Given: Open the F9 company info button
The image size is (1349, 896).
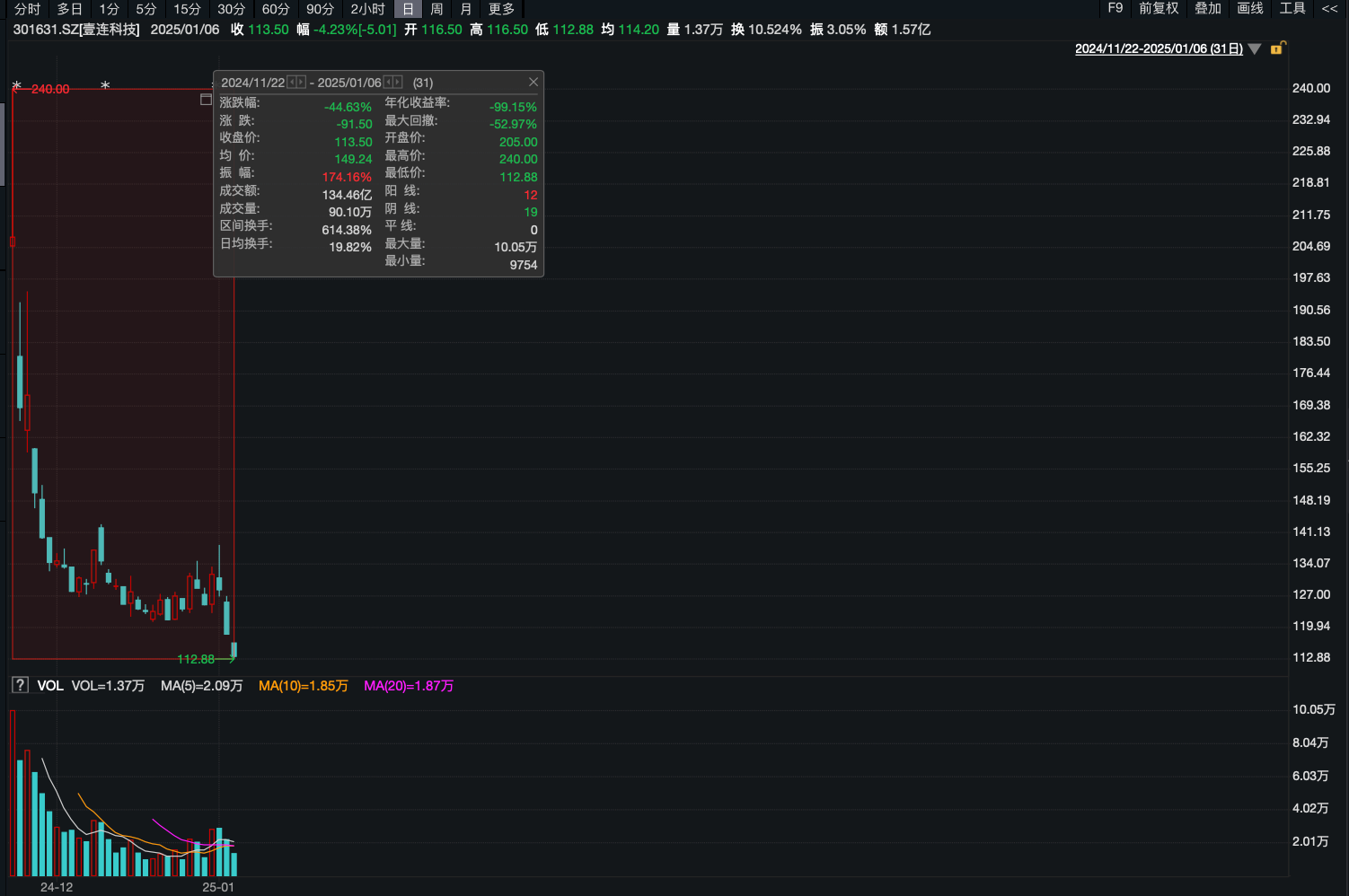Looking at the screenshot, I should pyautogui.click(x=1115, y=8).
